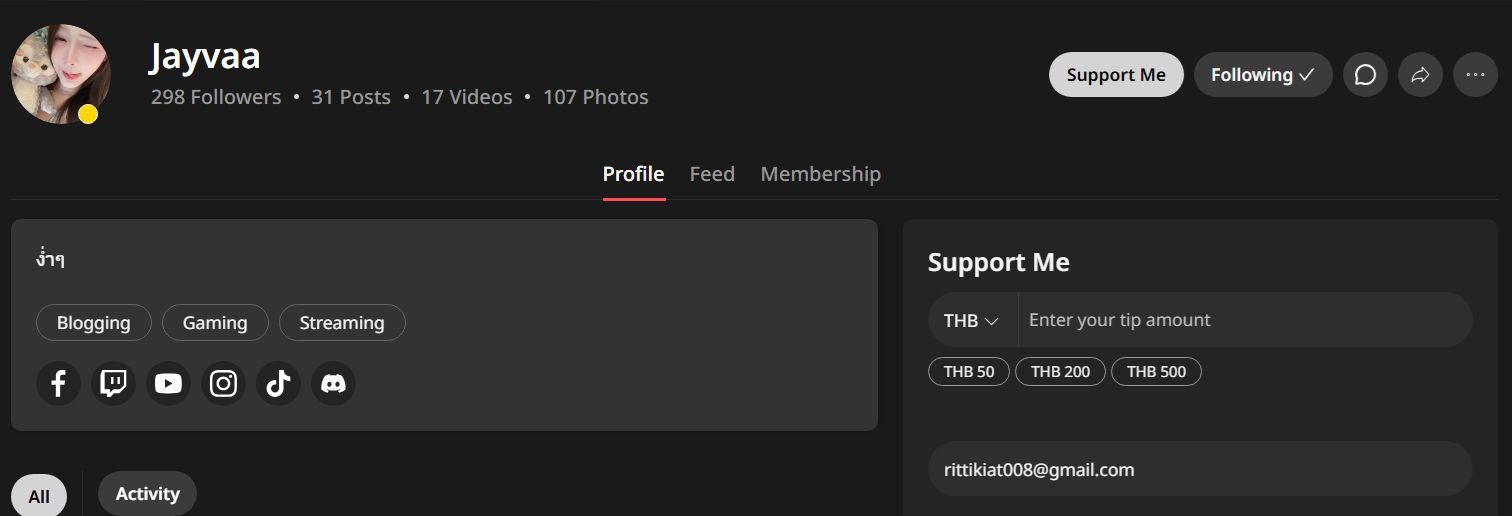Open the three-dot more options menu
The width and height of the screenshot is (1512, 516).
click(1475, 75)
